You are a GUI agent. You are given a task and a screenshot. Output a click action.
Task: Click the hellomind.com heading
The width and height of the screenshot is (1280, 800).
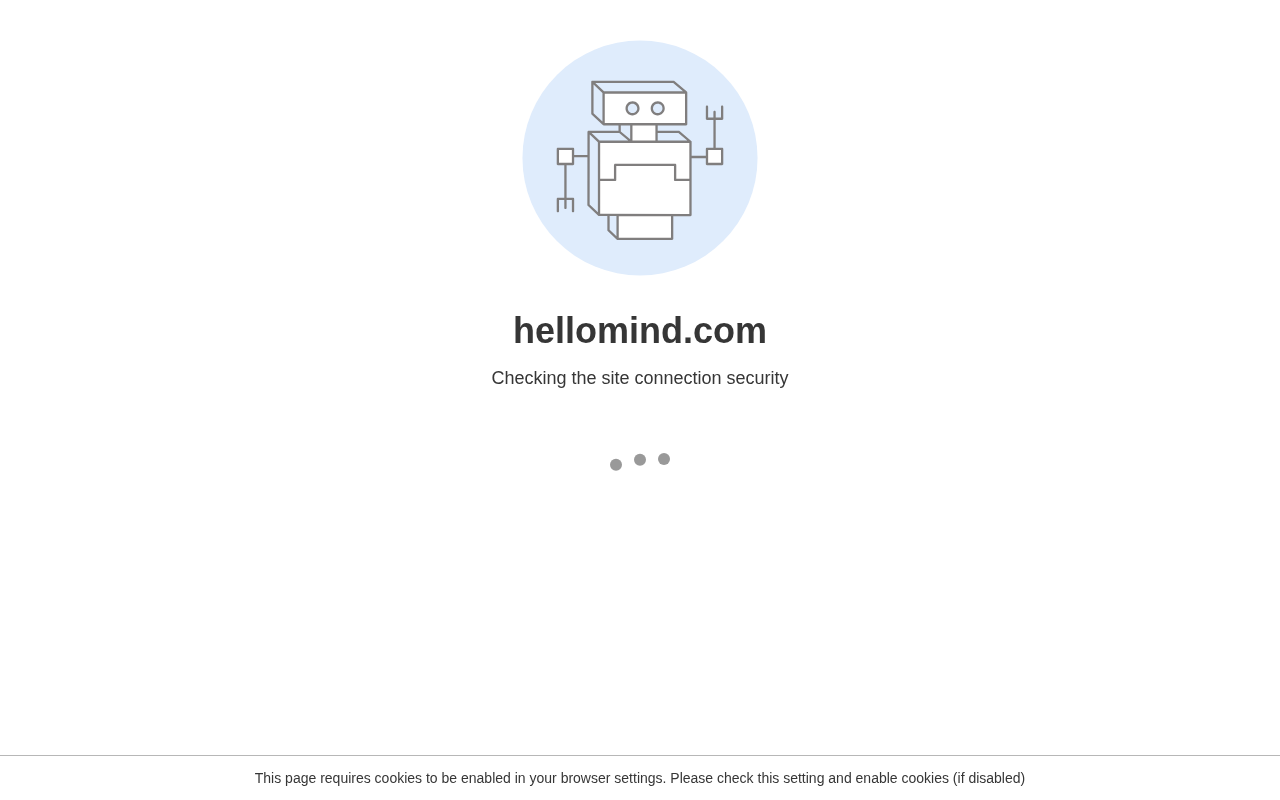click(x=640, y=331)
